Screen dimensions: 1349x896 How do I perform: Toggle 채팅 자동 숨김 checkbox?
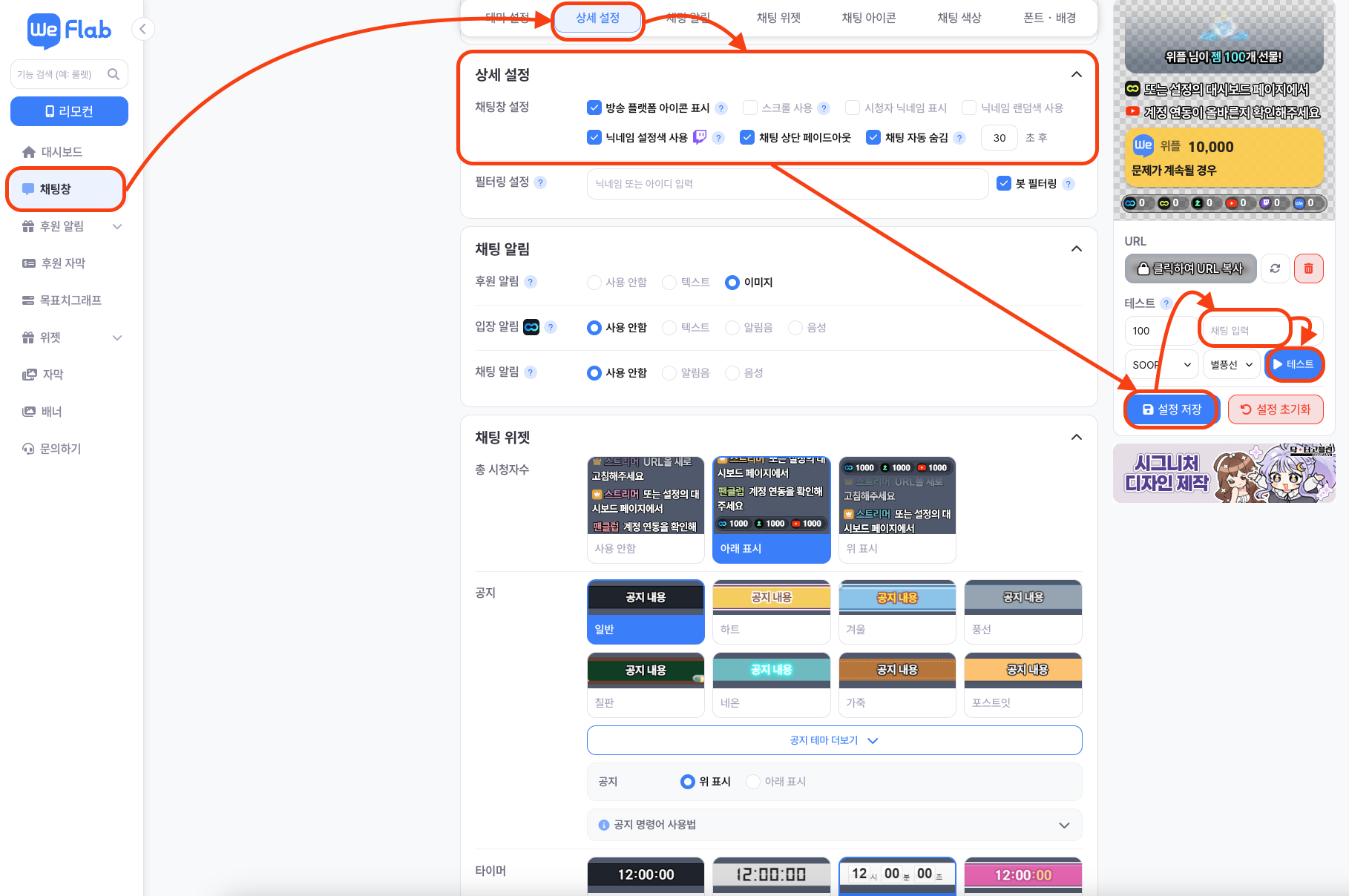coord(873,137)
